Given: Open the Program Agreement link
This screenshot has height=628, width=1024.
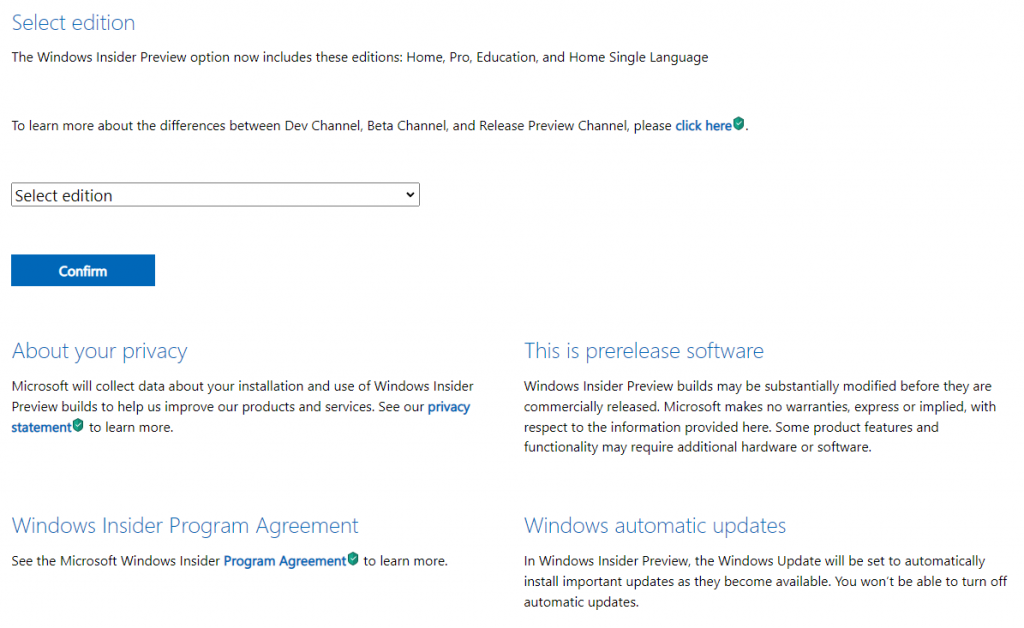Looking at the screenshot, I should 284,561.
